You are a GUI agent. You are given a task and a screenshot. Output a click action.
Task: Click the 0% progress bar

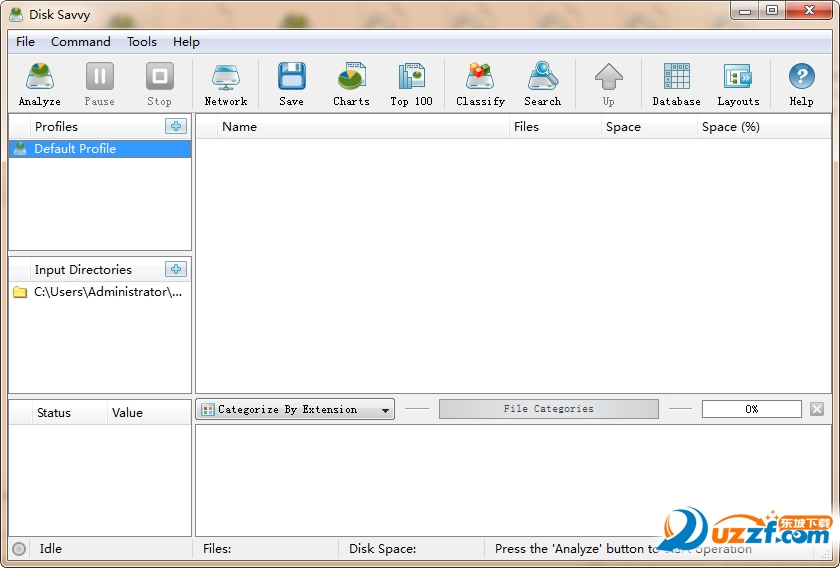(x=752, y=409)
